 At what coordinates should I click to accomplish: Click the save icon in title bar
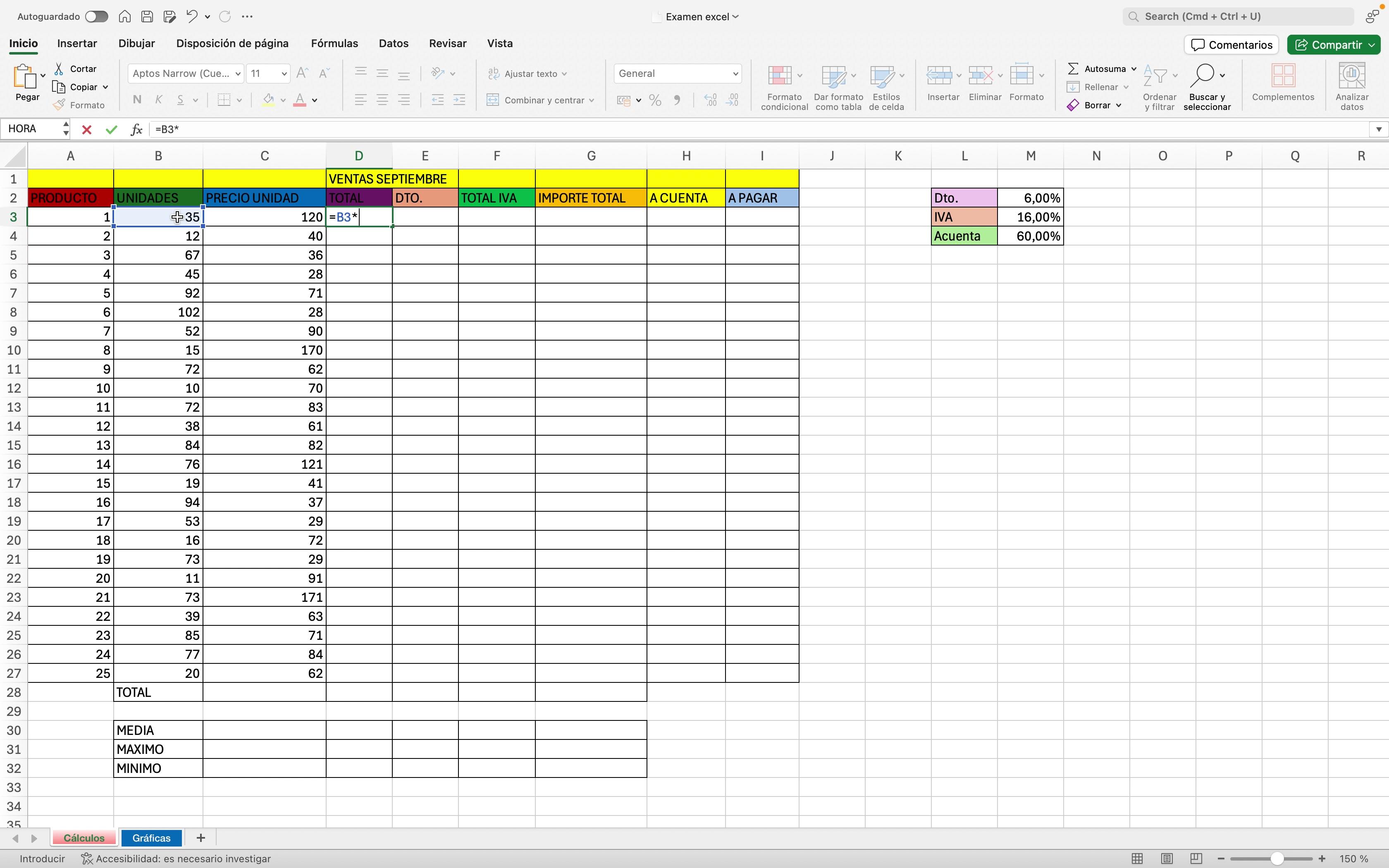(x=147, y=17)
